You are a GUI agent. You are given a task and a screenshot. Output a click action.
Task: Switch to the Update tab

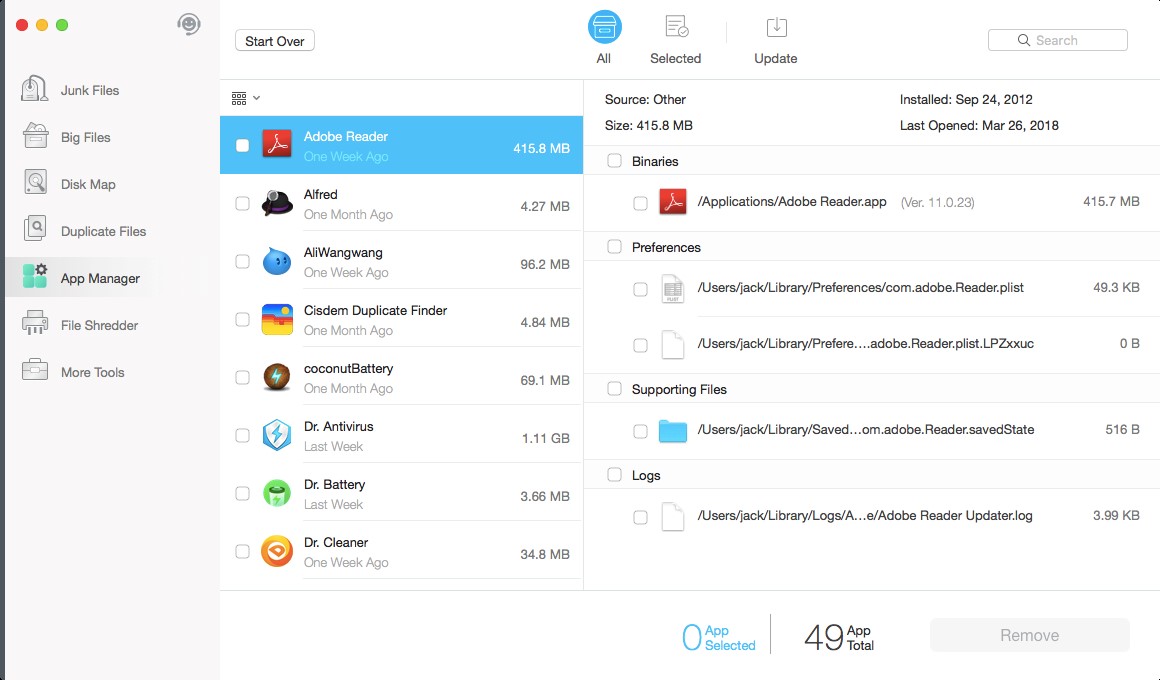(776, 40)
